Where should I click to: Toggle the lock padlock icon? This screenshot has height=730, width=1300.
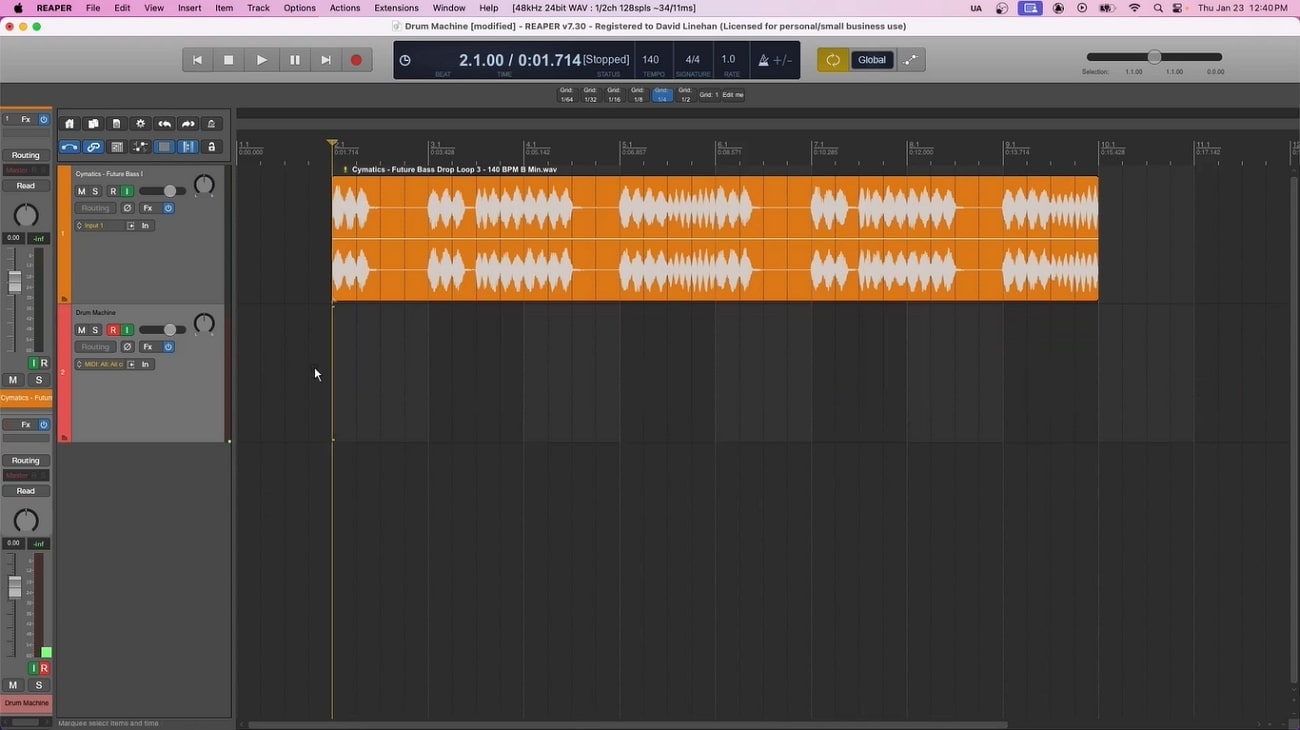point(211,147)
